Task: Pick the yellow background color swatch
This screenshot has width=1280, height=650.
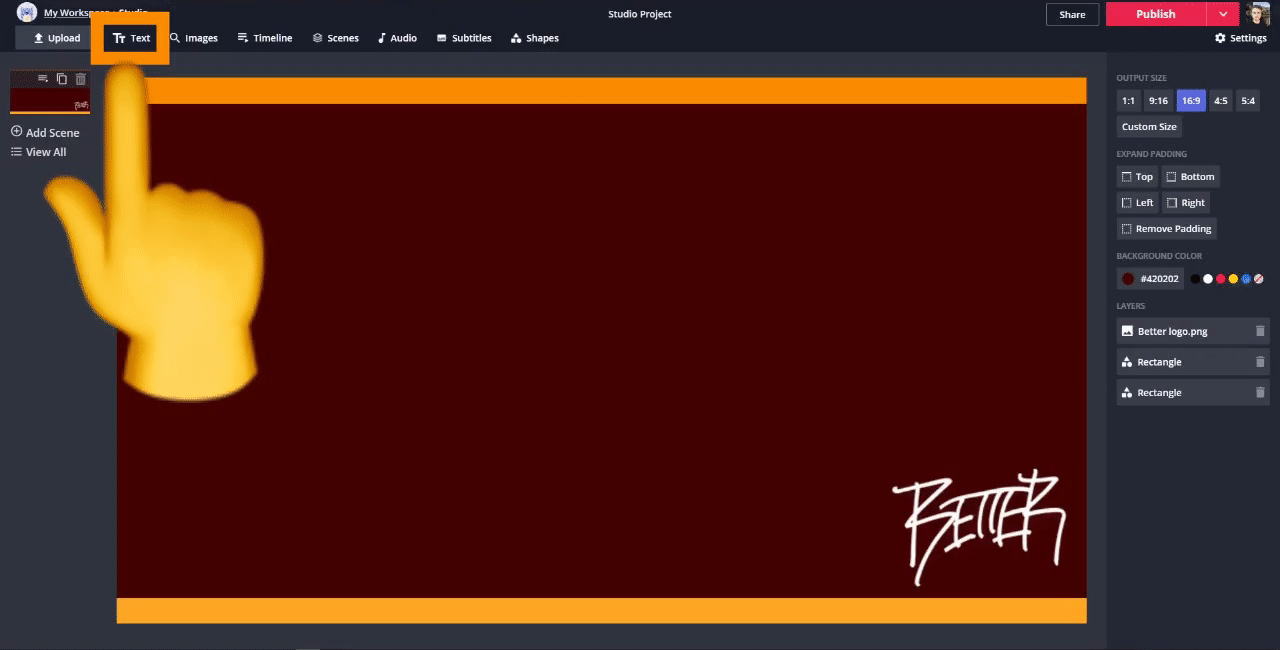Action: point(1233,279)
